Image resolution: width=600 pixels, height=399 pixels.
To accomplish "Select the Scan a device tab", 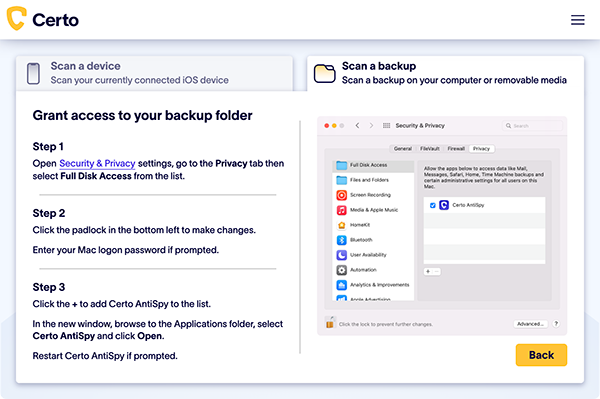I will [x=154, y=73].
